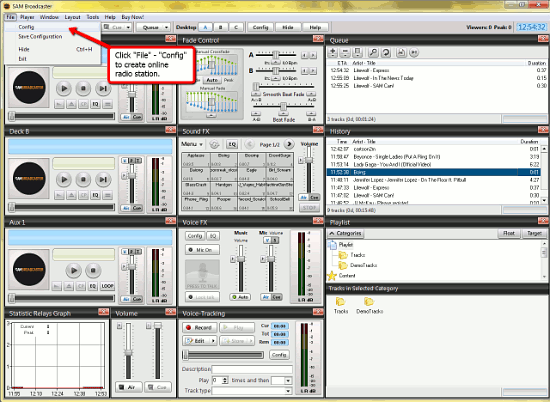
Task: Click Beat Fade slider
Action: pyautogui.click(x=283, y=106)
